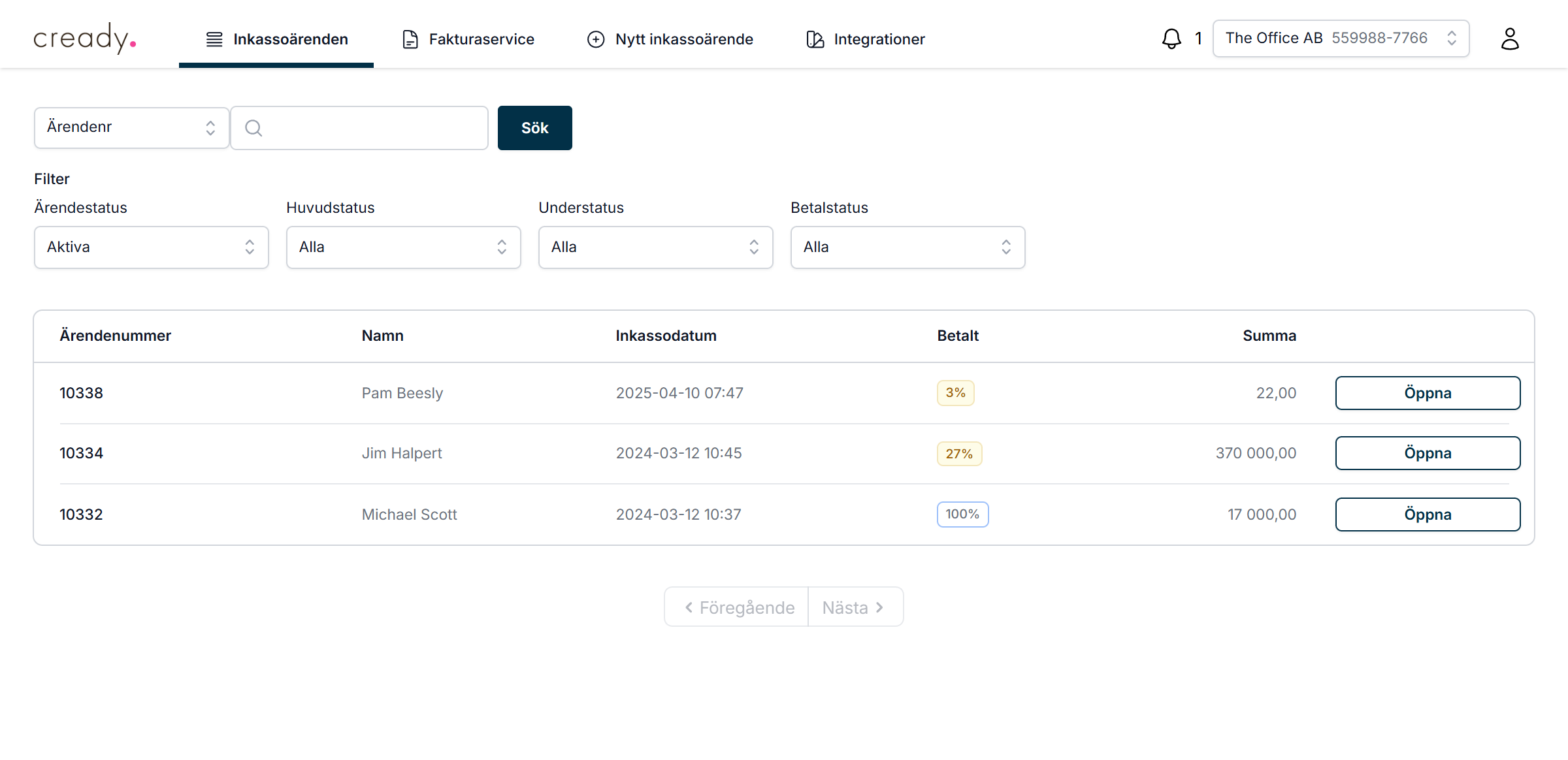The width and height of the screenshot is (1568, 760).
Task: Open the user profile icon
Action: 1510,39
